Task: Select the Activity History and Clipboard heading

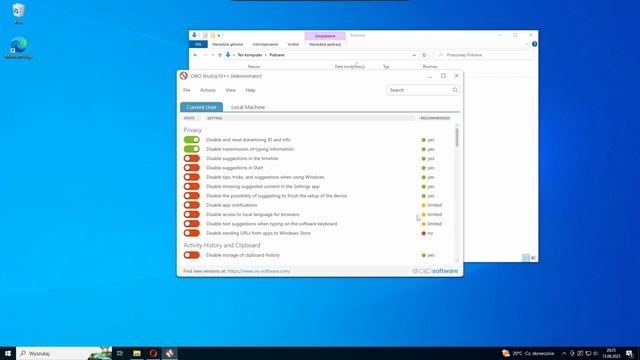Action: [222, 245]
